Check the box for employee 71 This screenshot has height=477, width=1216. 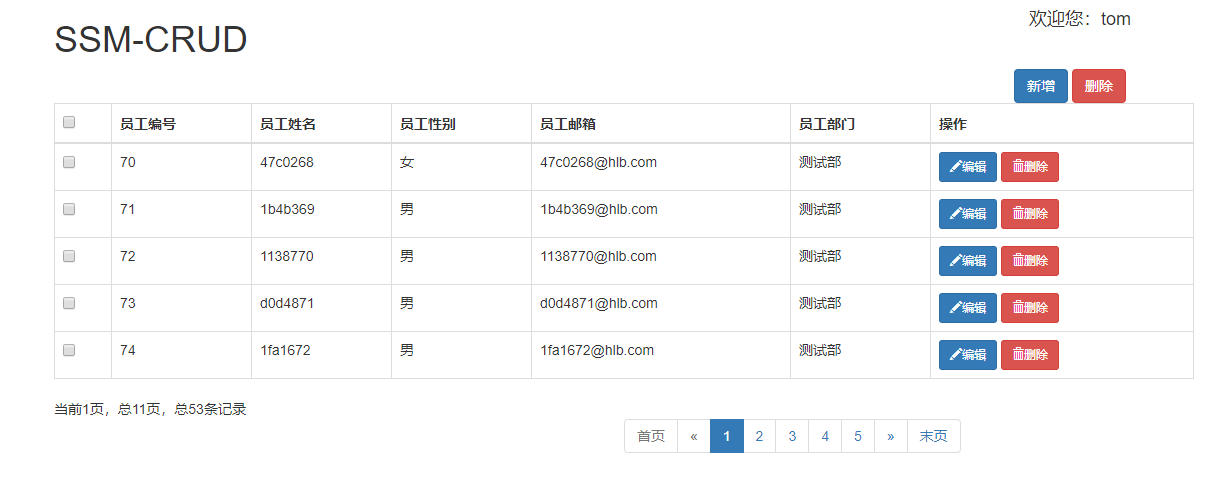69,209
